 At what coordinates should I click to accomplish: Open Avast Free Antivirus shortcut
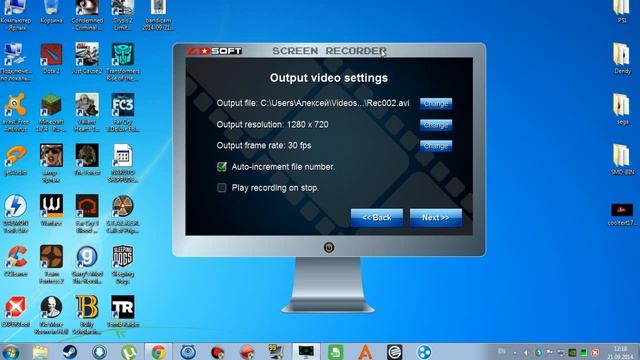point(16,113)
